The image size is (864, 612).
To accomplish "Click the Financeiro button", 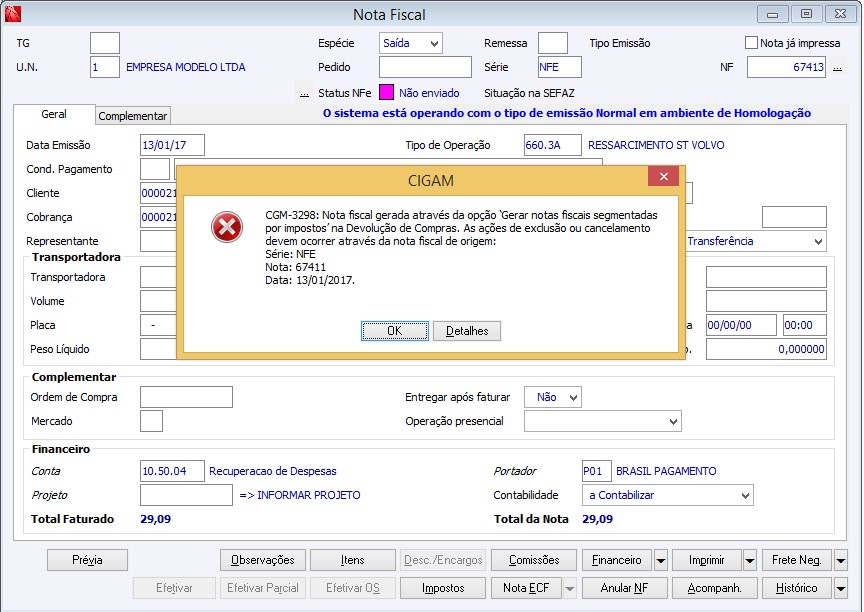I will click(617, 560).
